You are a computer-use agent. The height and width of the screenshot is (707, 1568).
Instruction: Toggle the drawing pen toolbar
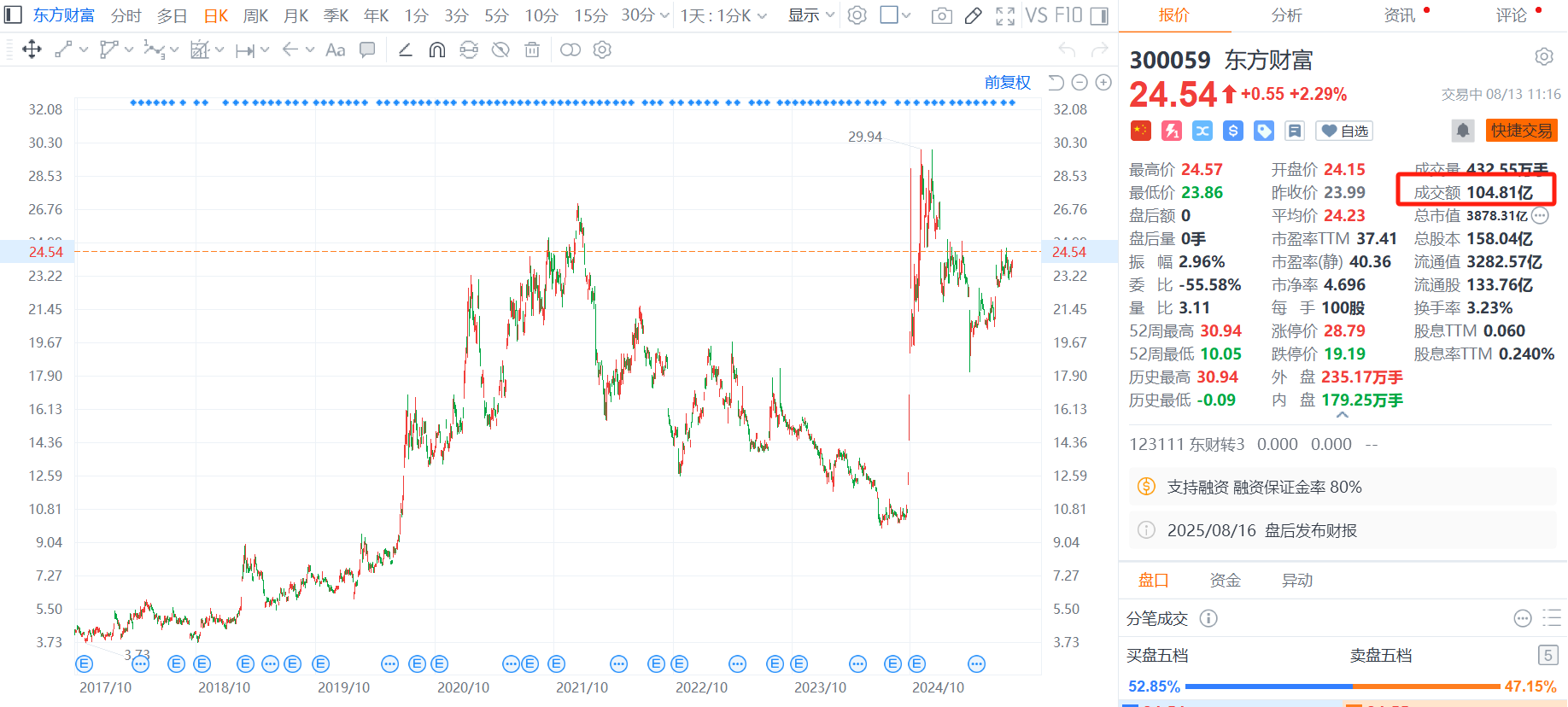(x=974, y=15)
